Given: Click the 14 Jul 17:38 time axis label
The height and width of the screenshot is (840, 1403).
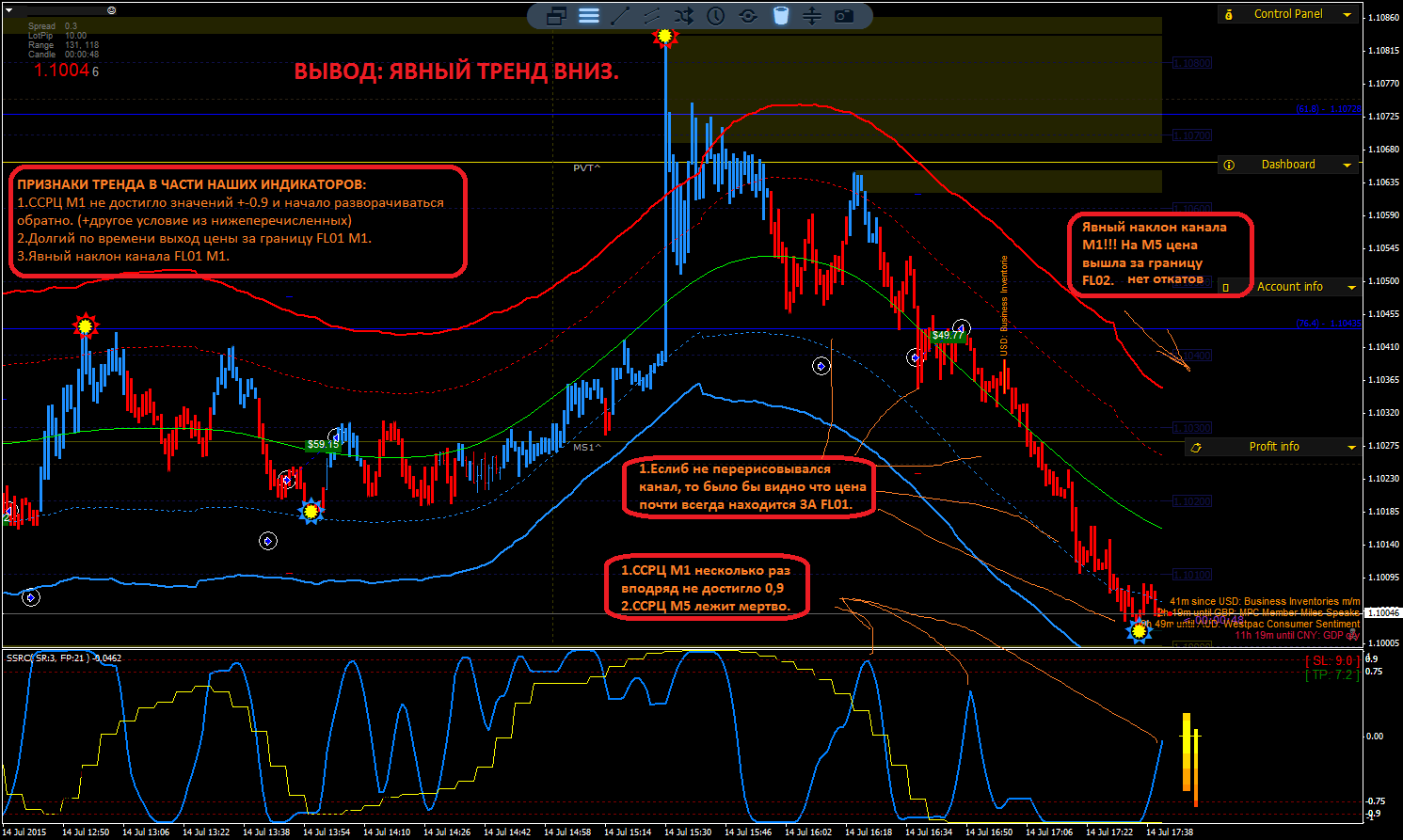Looking at the screenshot, I should tap(1170, 832).
